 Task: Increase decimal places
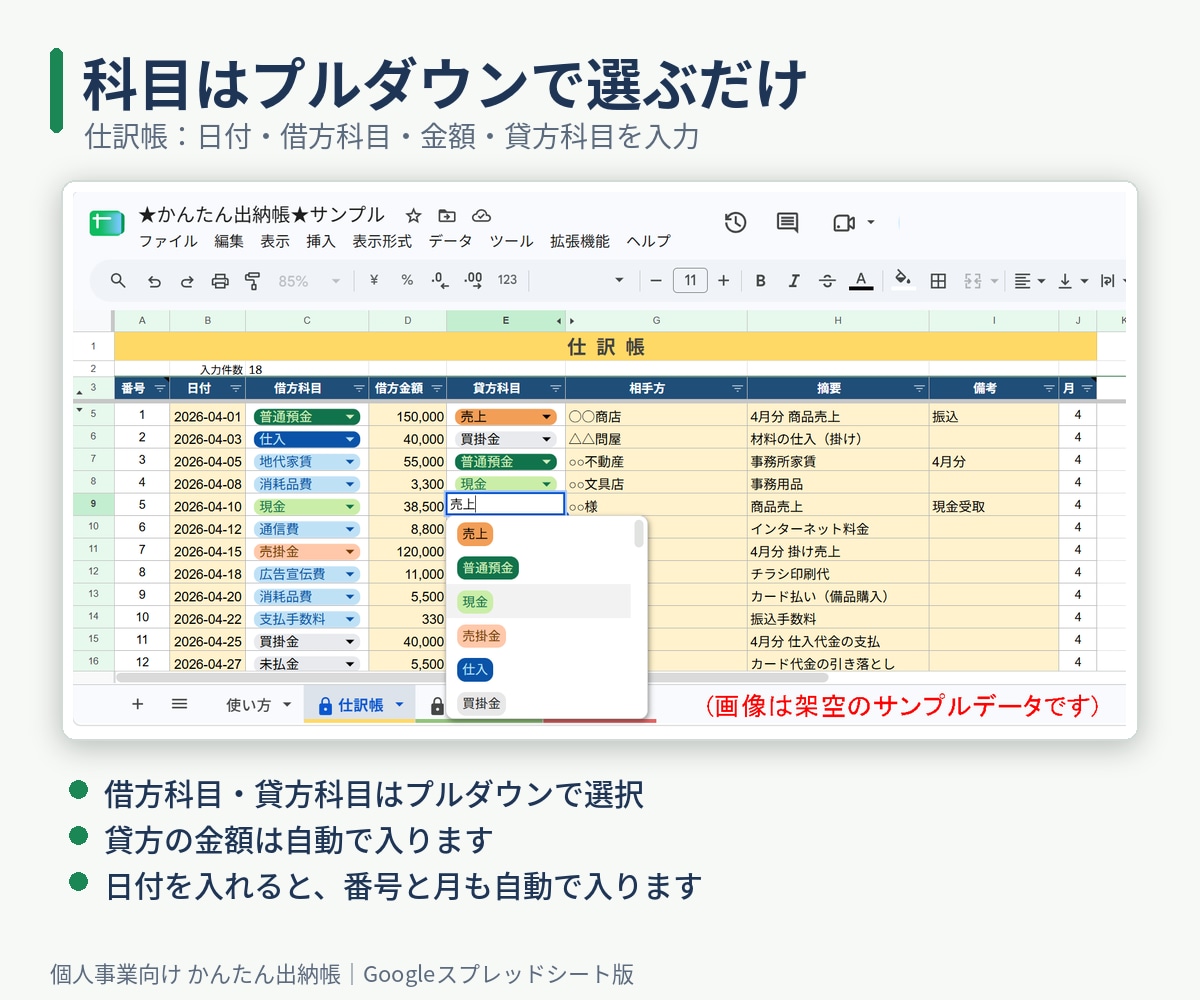click(x=473, y=281)
